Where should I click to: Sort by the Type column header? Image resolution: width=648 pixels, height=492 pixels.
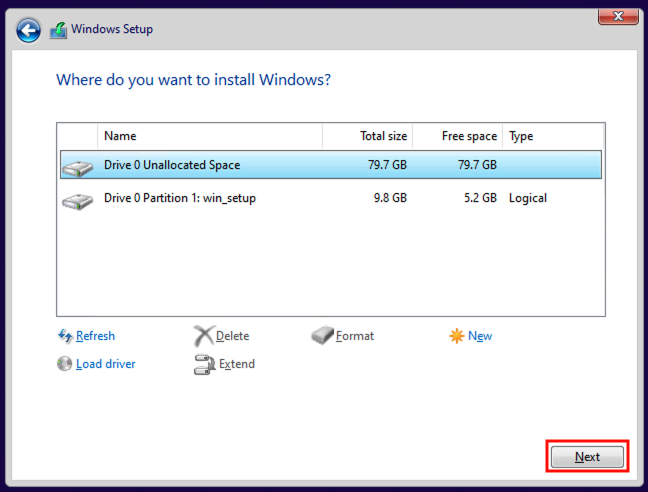(x=553, y=136)
